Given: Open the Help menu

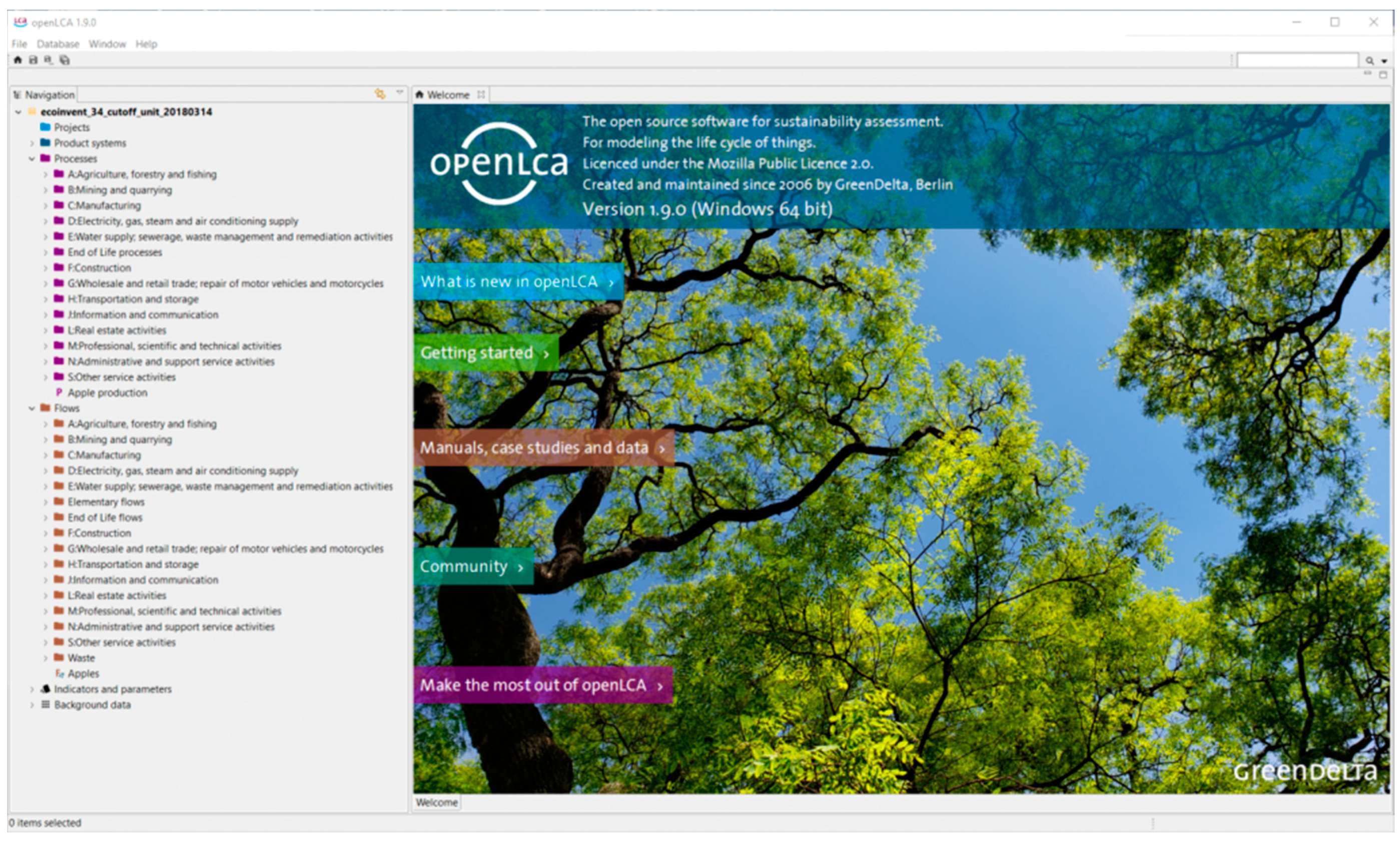Looking at the screenshot, I should click(146, 44).
